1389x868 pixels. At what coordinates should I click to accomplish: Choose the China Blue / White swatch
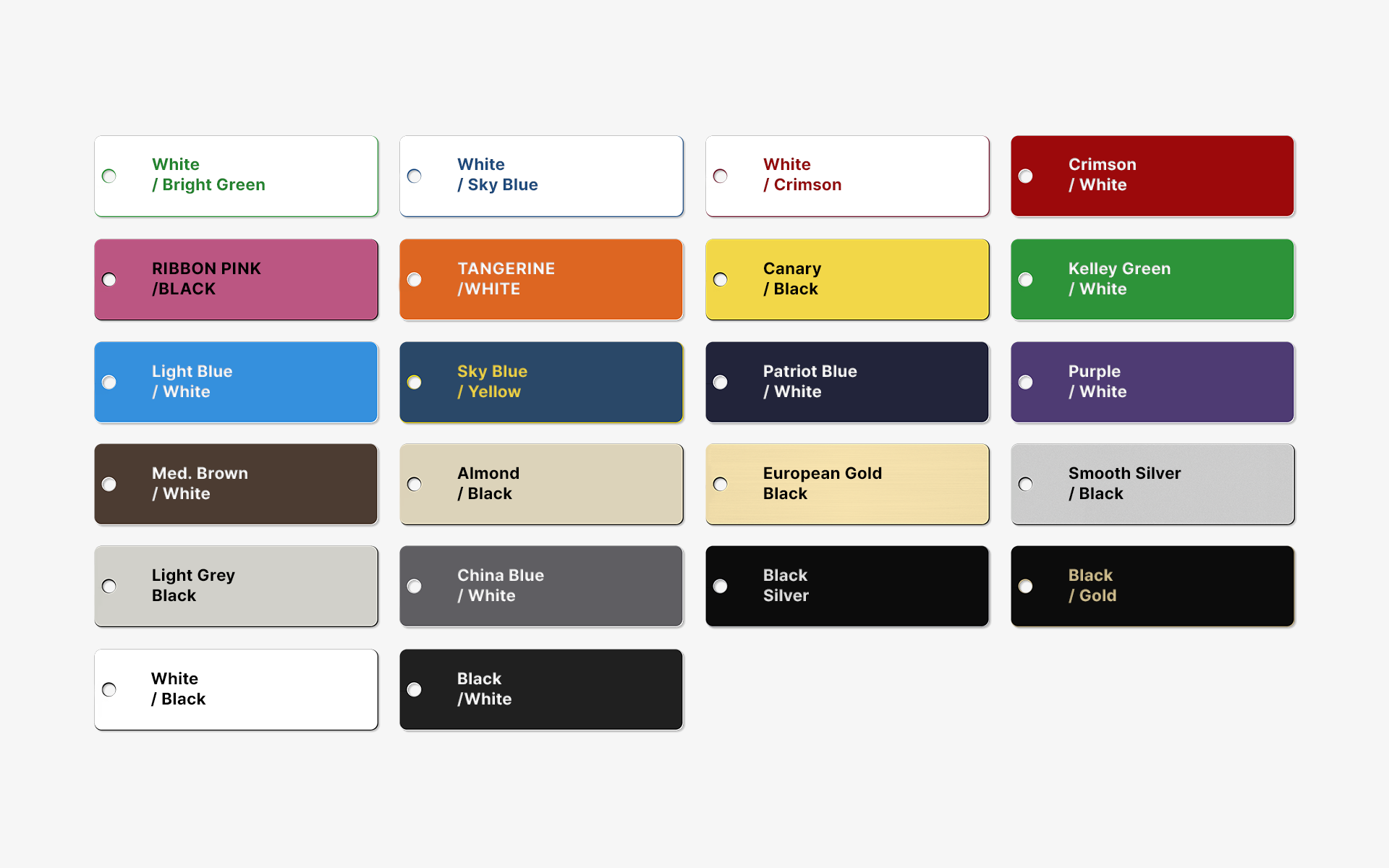pos(541,586)
